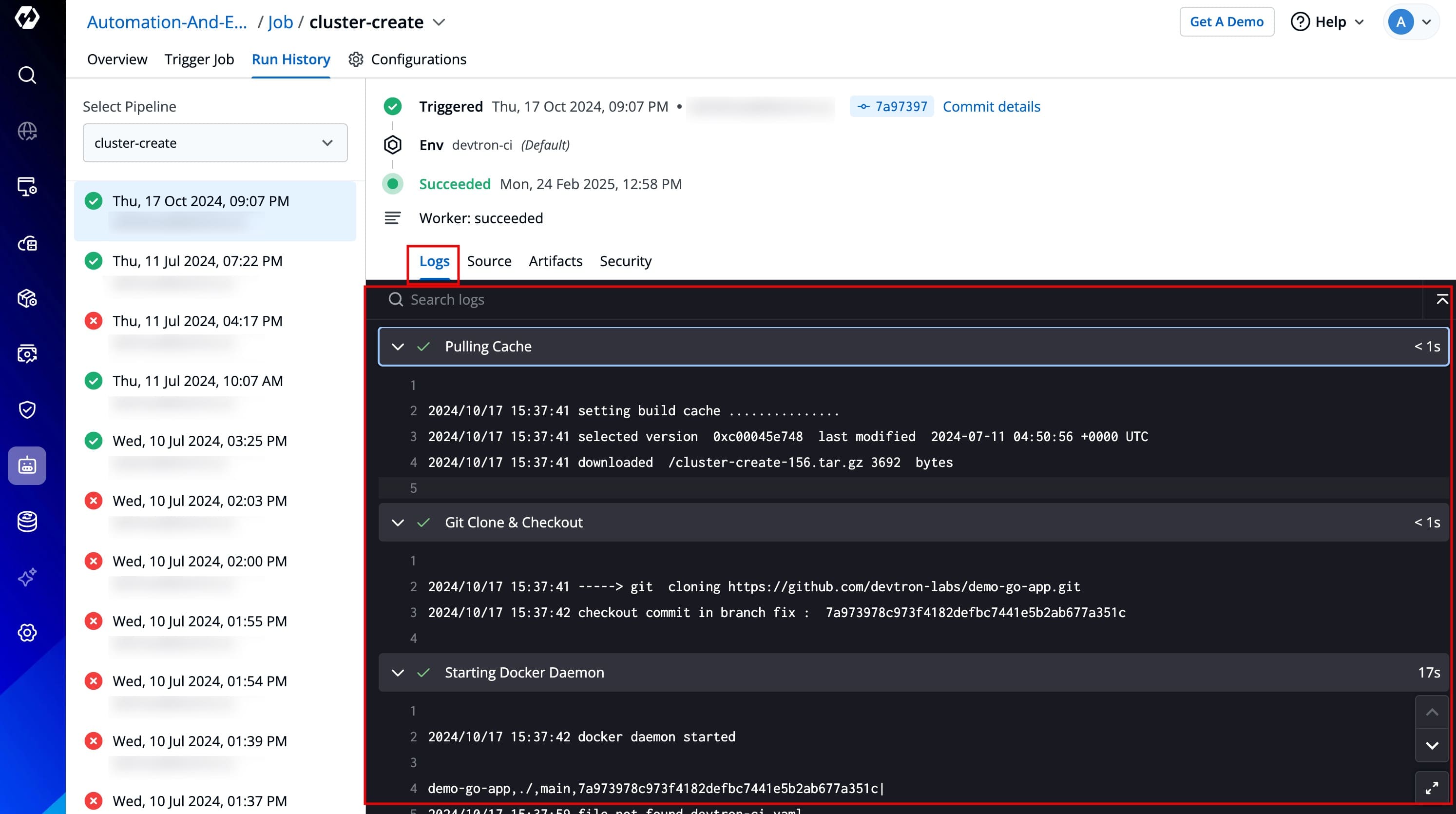The width and height of the screenshot is (1456, 814).
Task: Collapse the Starting Docker Daemon section
Action: tap(397, 673)
